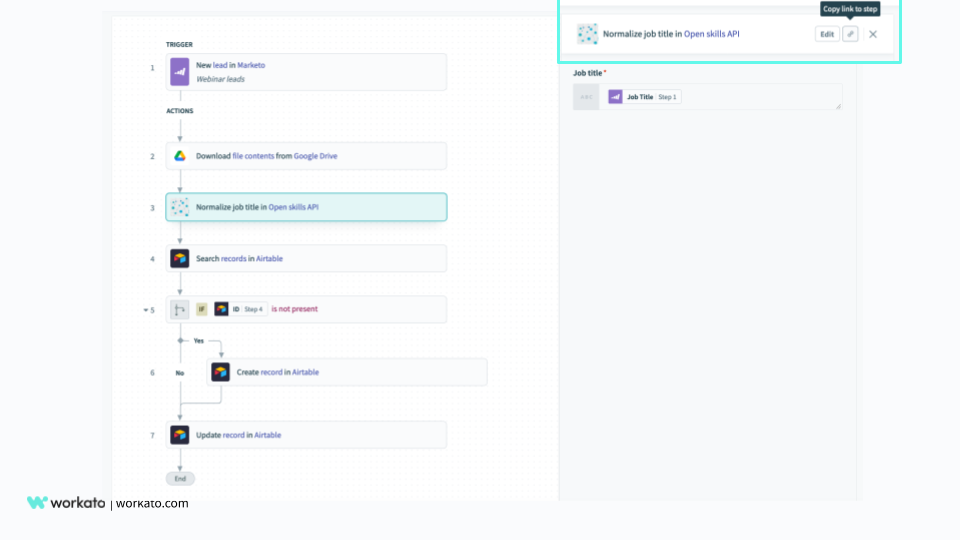Select step 3 Normalize job title card
Viewport: 960px width, 540px height.
(306, 207)
